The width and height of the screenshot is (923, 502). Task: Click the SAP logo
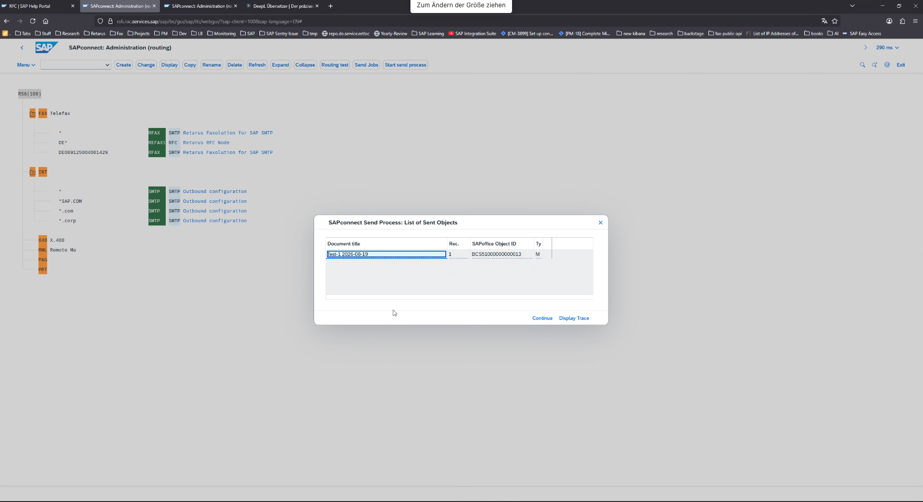(x=46, y=48)
